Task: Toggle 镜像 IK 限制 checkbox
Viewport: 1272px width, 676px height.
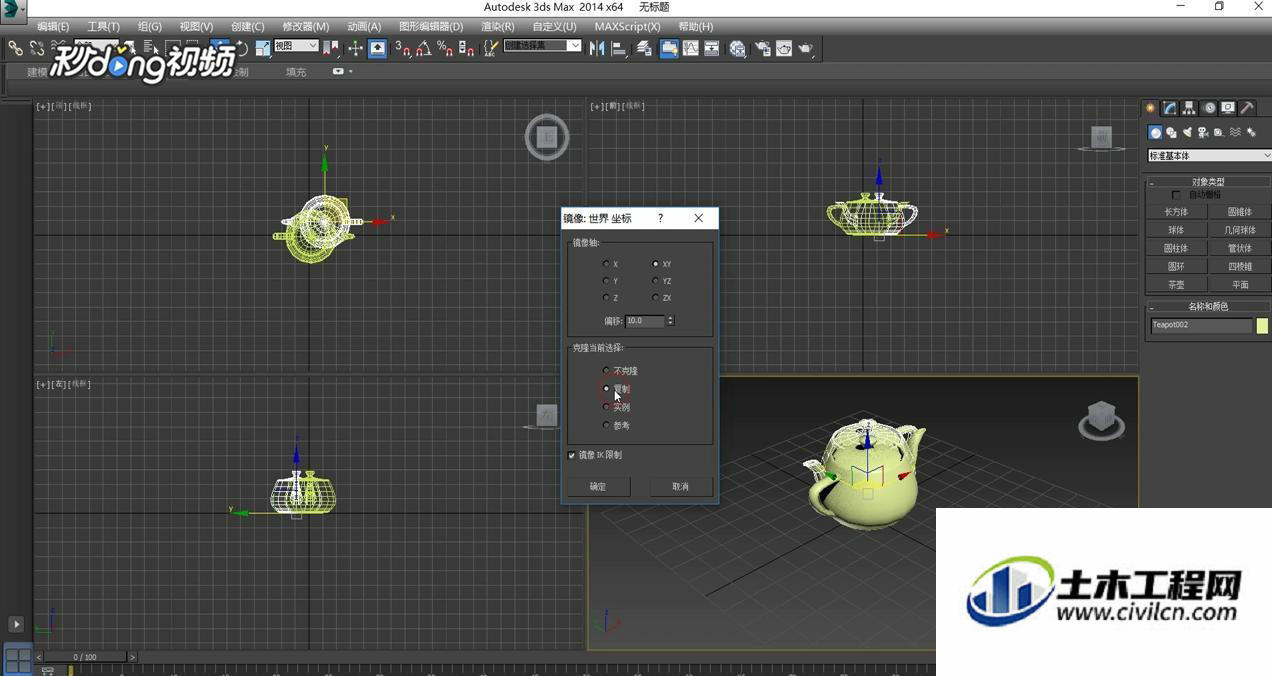Action: (x=572, y=455)
